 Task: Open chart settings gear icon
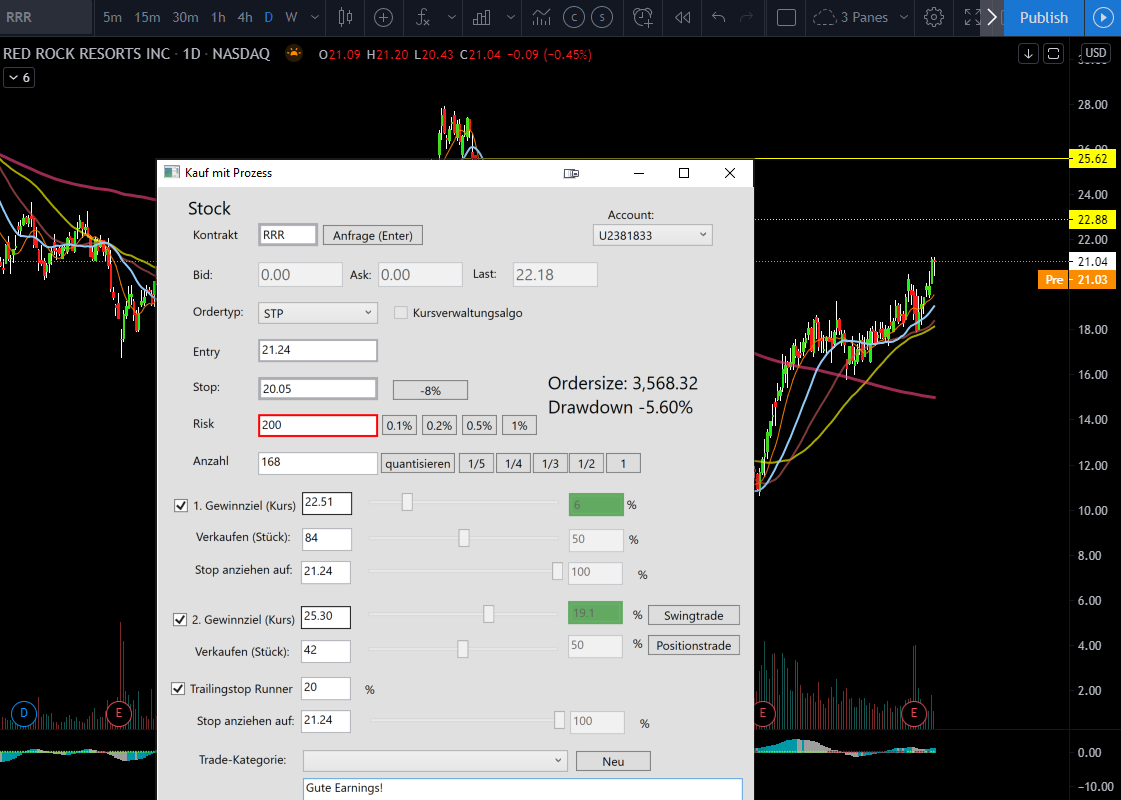[934, 17]
